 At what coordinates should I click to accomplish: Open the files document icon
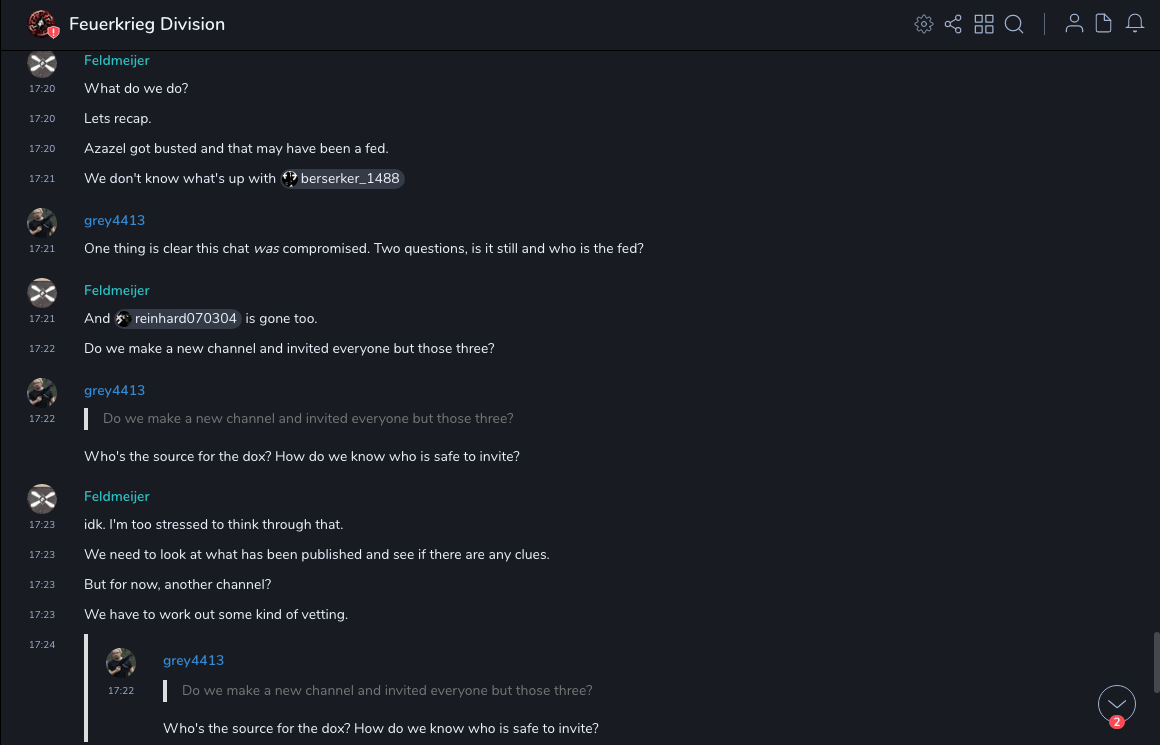click(x=1104, y=24)
